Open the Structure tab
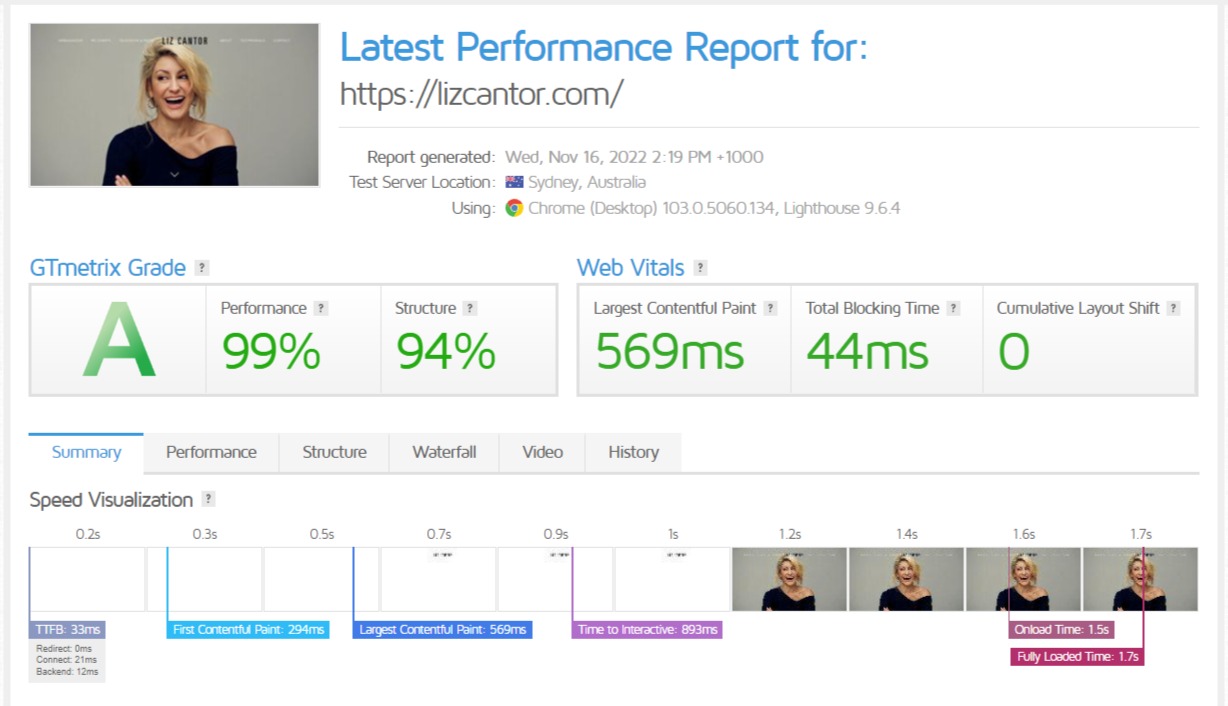Viewport: 1228px width, 706px height. tap(334, 452)
